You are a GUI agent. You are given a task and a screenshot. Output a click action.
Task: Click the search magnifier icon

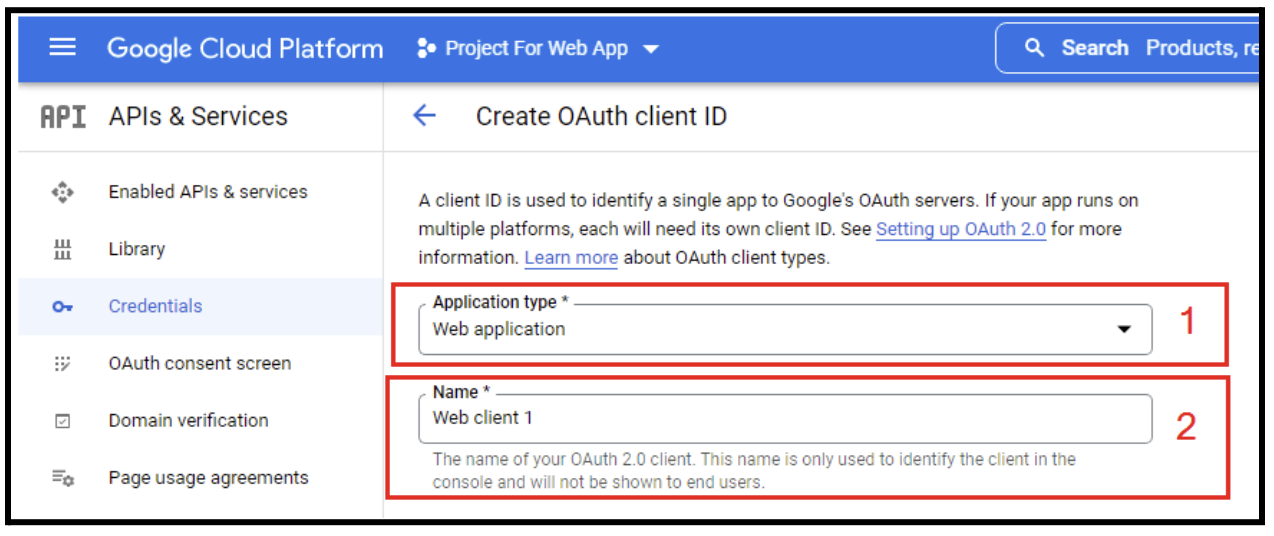point(1035,48)
